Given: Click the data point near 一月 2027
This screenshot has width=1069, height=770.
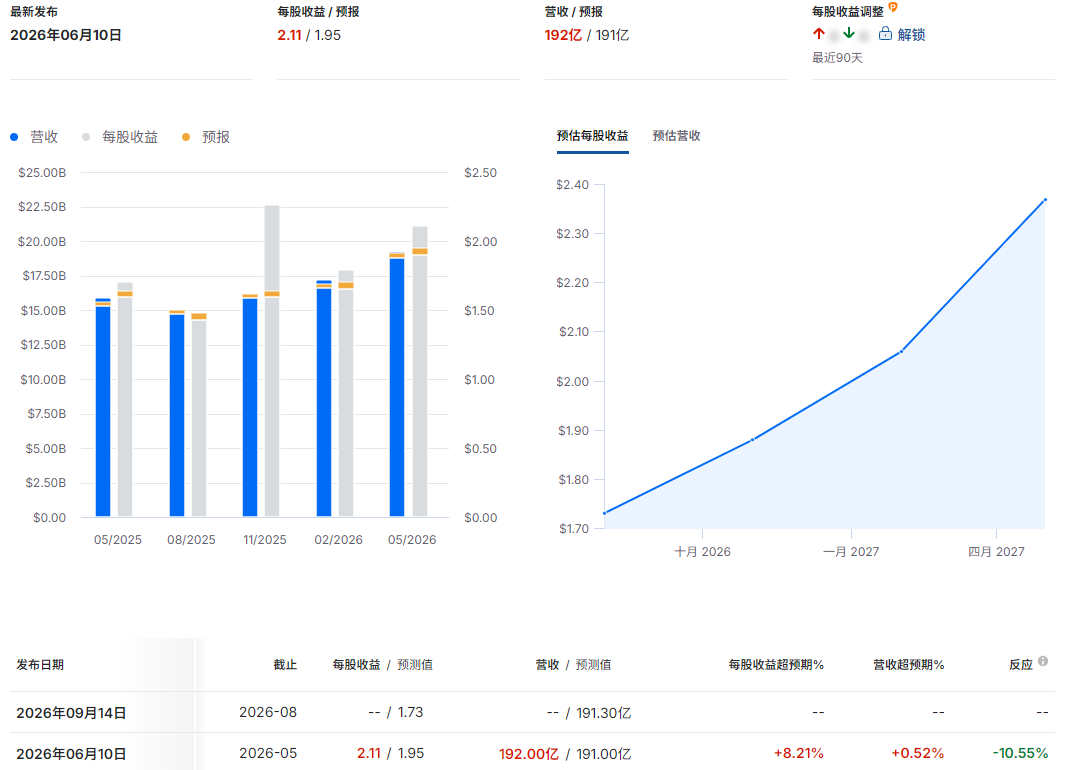Looking at the screenshot, I should [901, 351].
